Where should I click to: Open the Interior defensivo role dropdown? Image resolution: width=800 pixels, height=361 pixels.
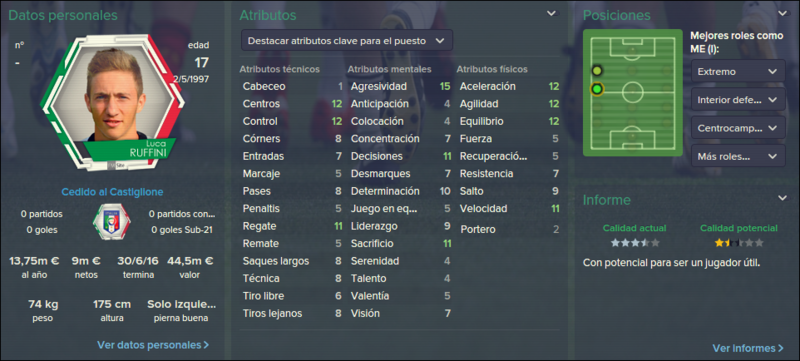(x=738, y=100)
